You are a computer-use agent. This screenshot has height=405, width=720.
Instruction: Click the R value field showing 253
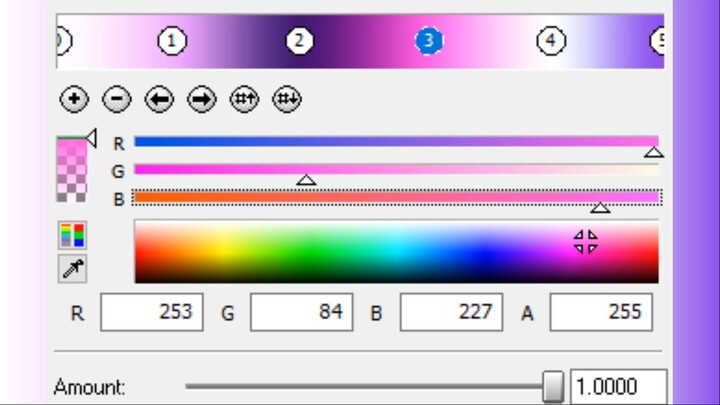click(151, 312)
